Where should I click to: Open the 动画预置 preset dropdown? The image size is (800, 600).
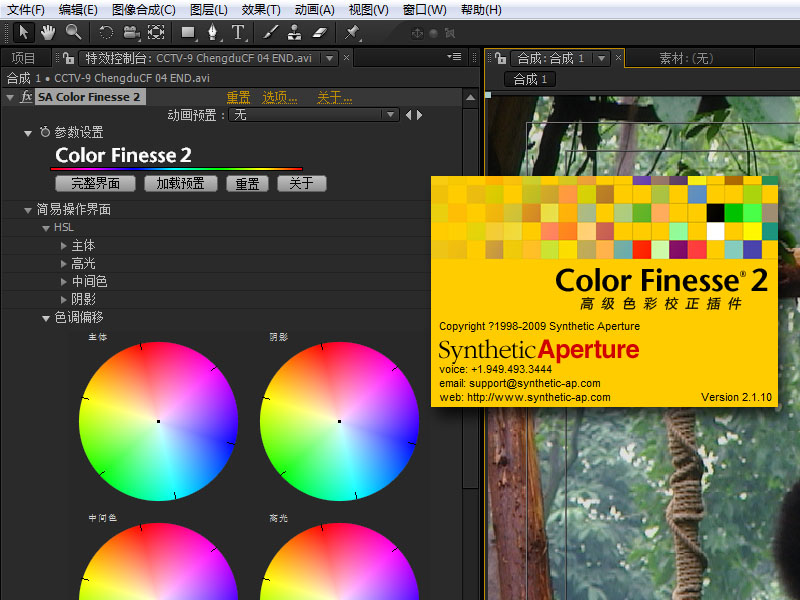(x=314, y=115)
